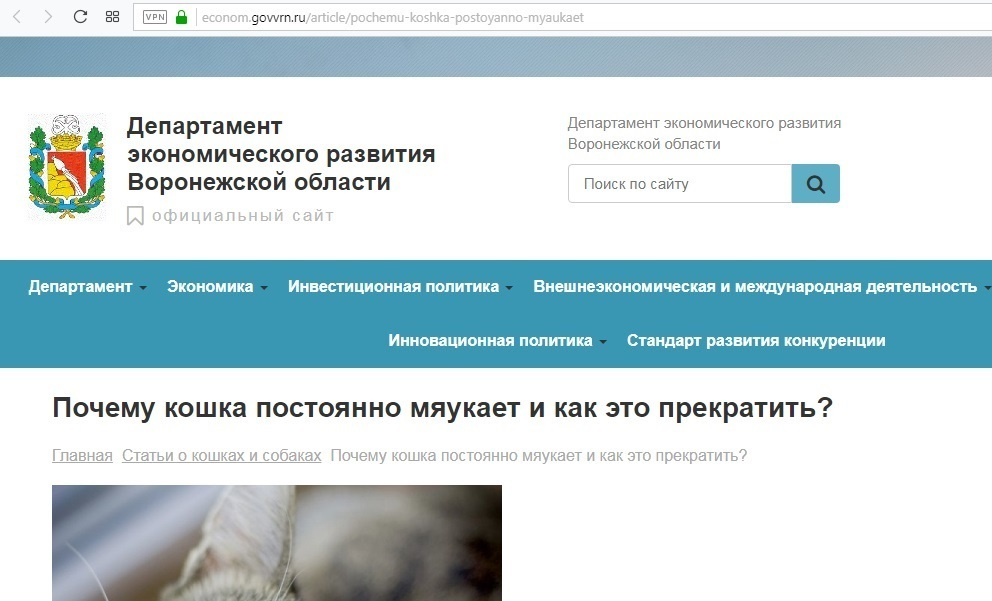Go back using browser back arrow
Image resolution: width=992 pixels, height=601 pixels.
(17, 17)
